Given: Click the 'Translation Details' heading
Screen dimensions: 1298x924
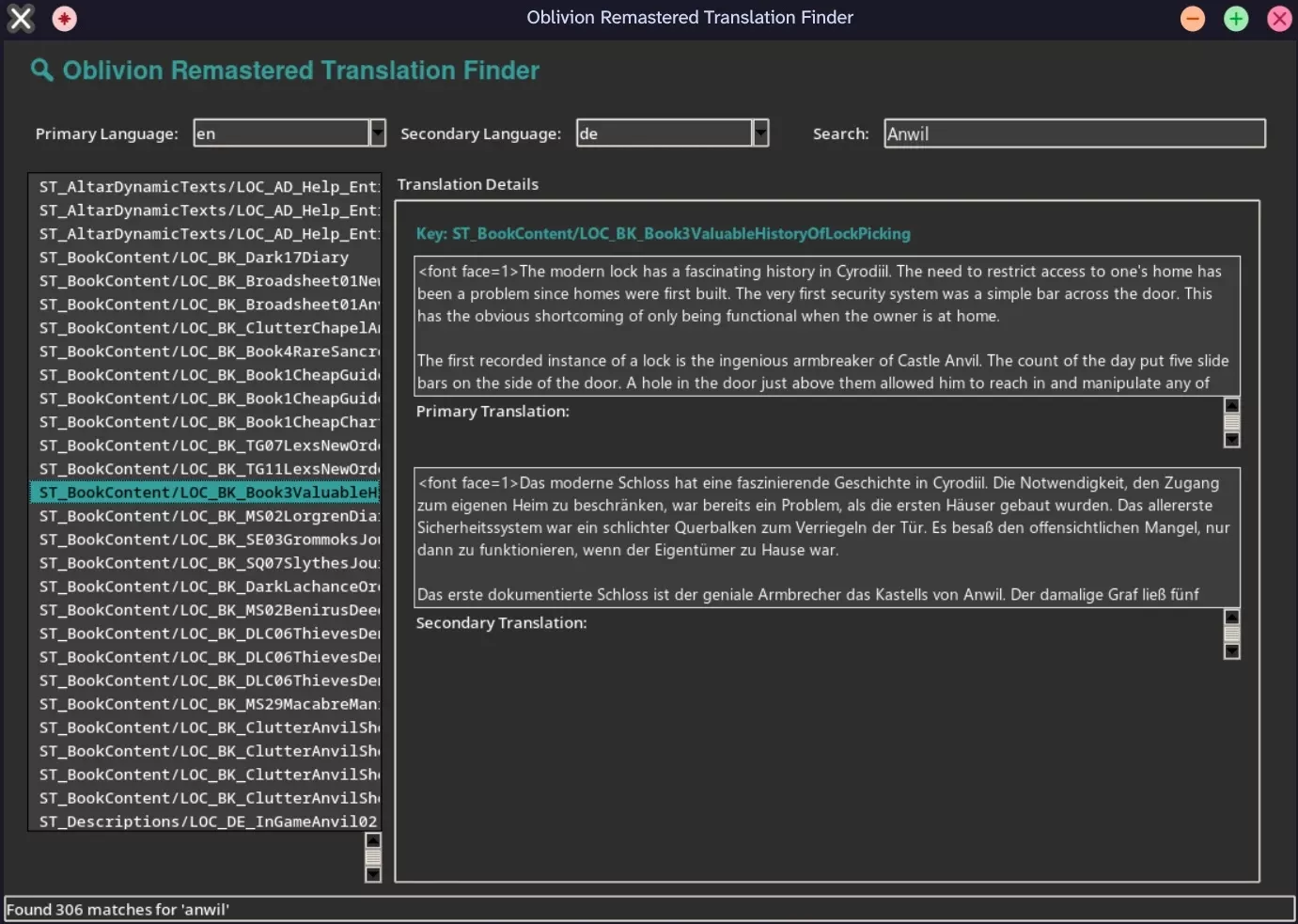Looking at the screenshot, I should pyautogui.click(x=468, y=184).
